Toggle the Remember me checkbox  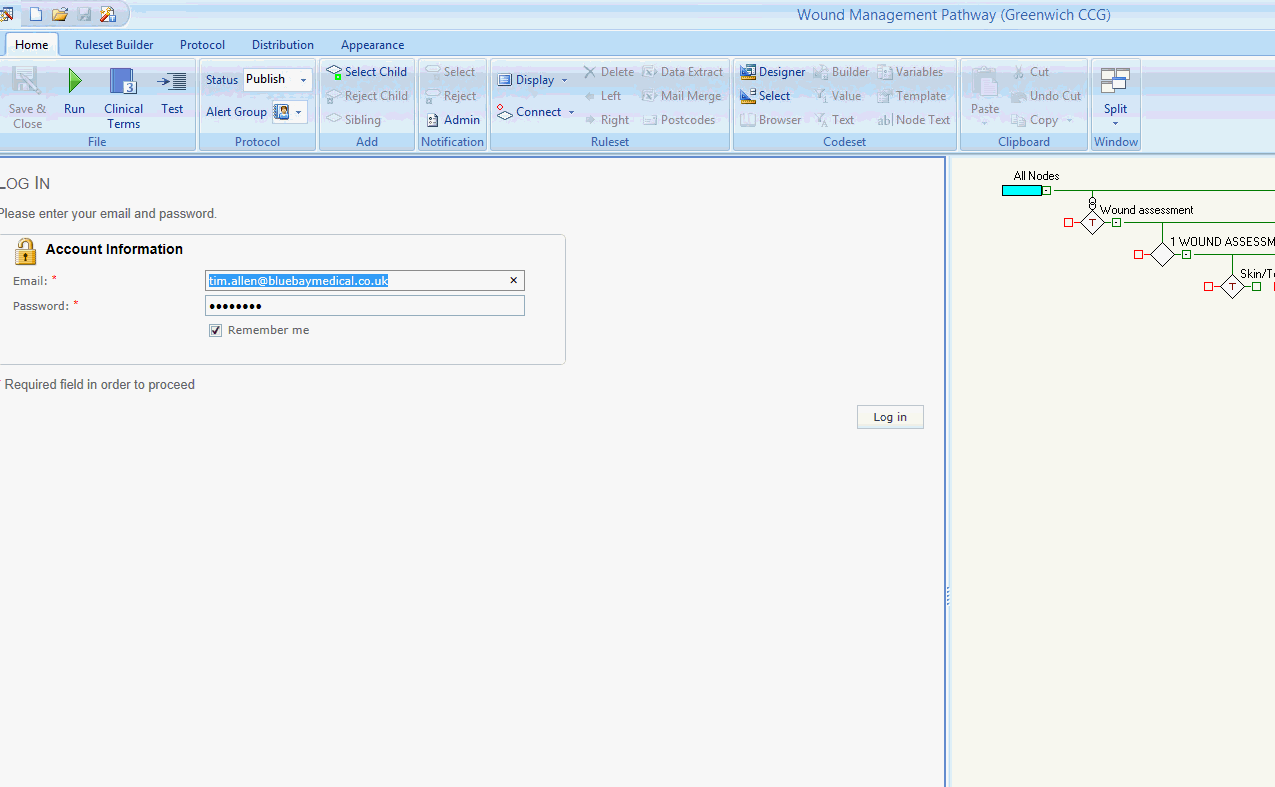[x=215, y=330]
